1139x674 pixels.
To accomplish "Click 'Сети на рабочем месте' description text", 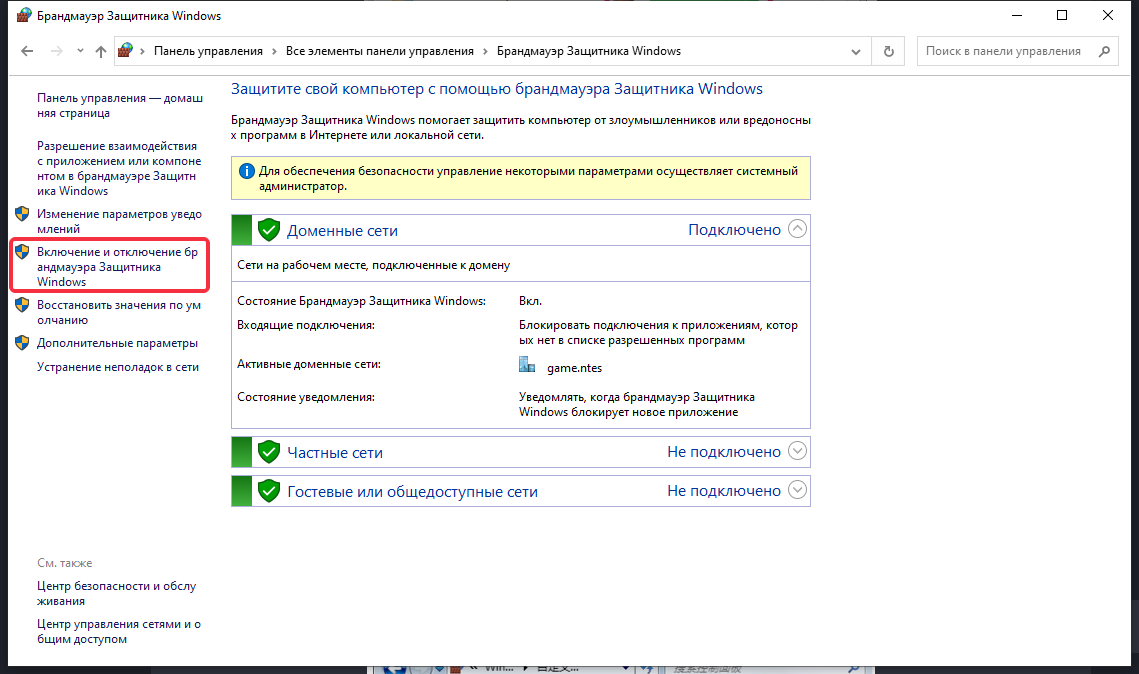I will click(373, 265).
